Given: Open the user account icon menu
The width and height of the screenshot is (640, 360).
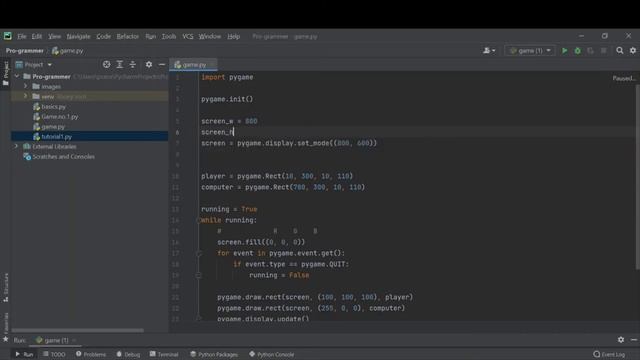Looking at the screenshot, I should (489, 51).
